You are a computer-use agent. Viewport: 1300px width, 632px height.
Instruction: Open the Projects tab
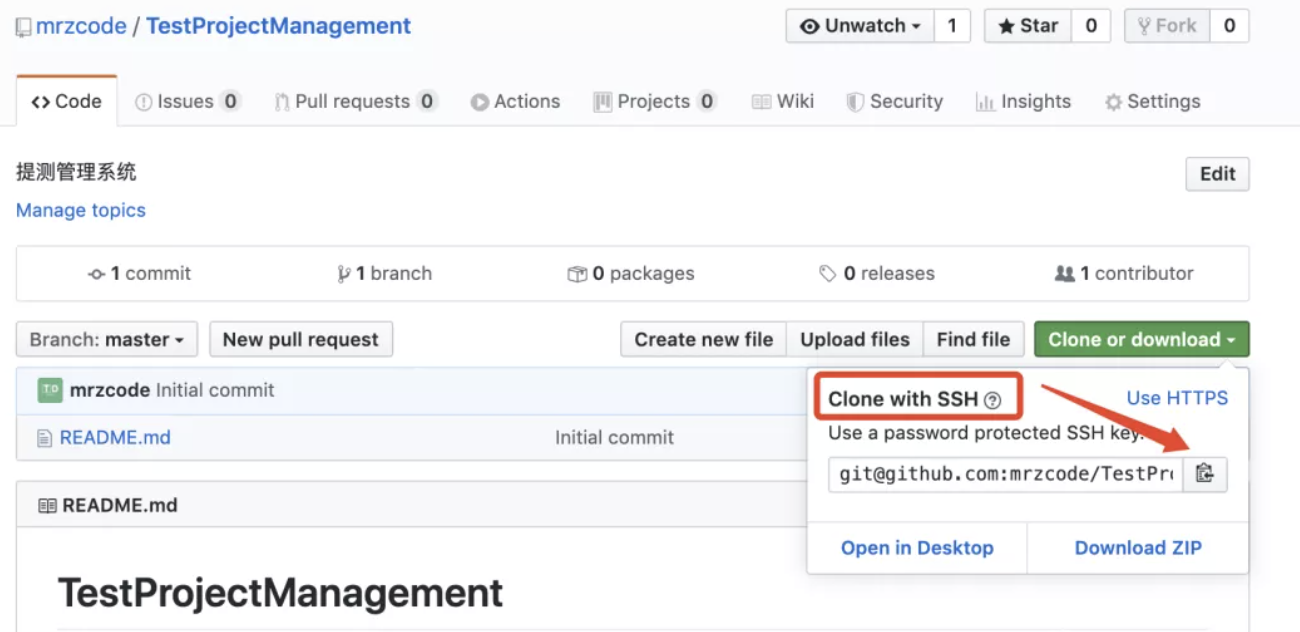coord(655,101)
